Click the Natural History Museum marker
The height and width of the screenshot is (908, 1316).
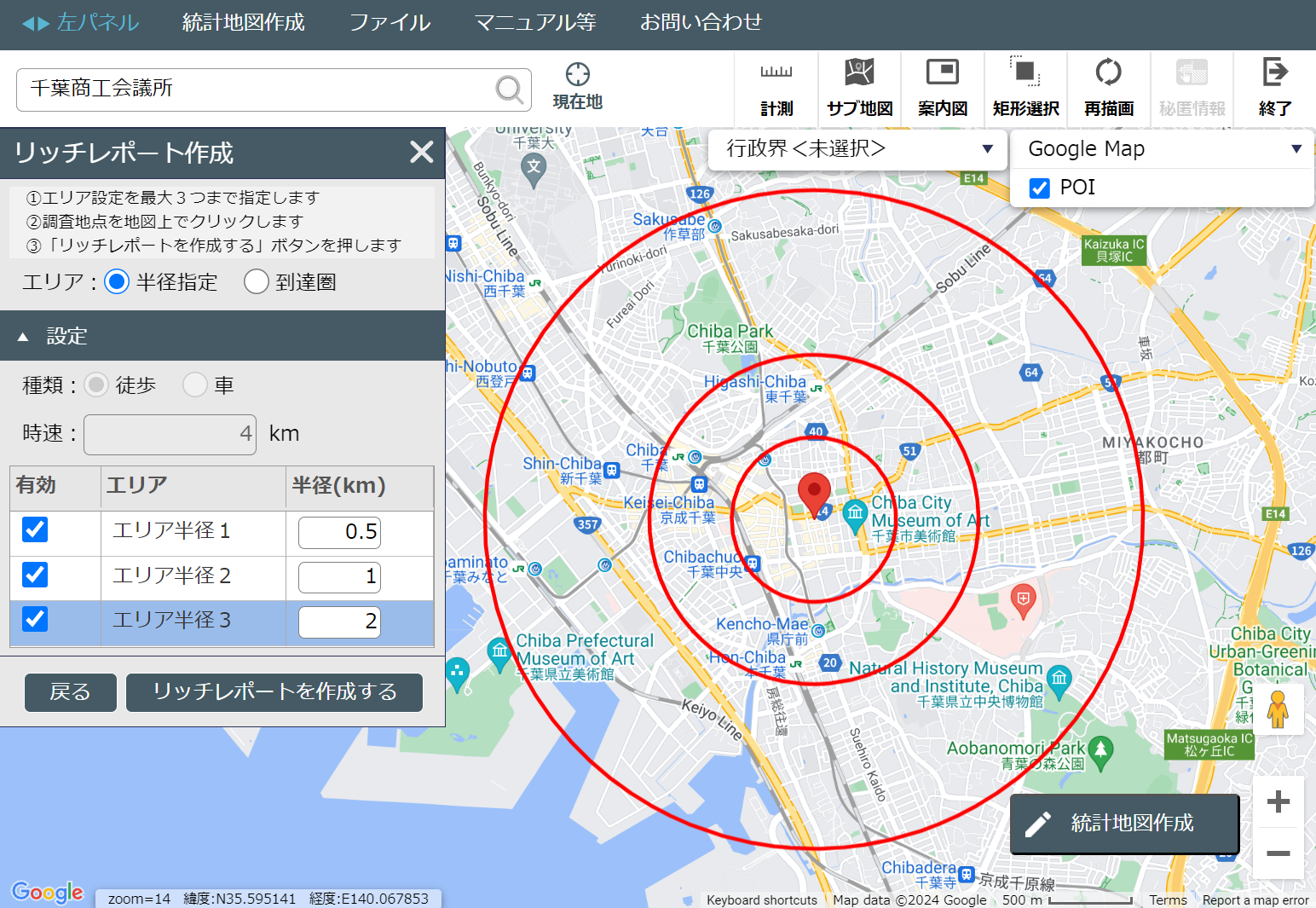(1059, 680)
